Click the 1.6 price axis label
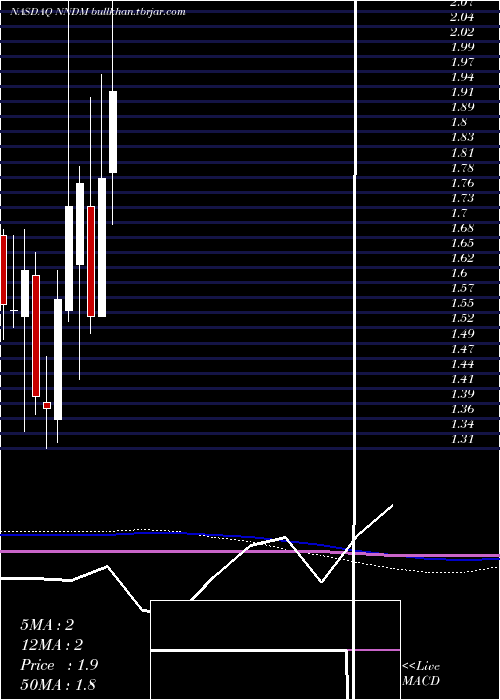 coord(459,273)
